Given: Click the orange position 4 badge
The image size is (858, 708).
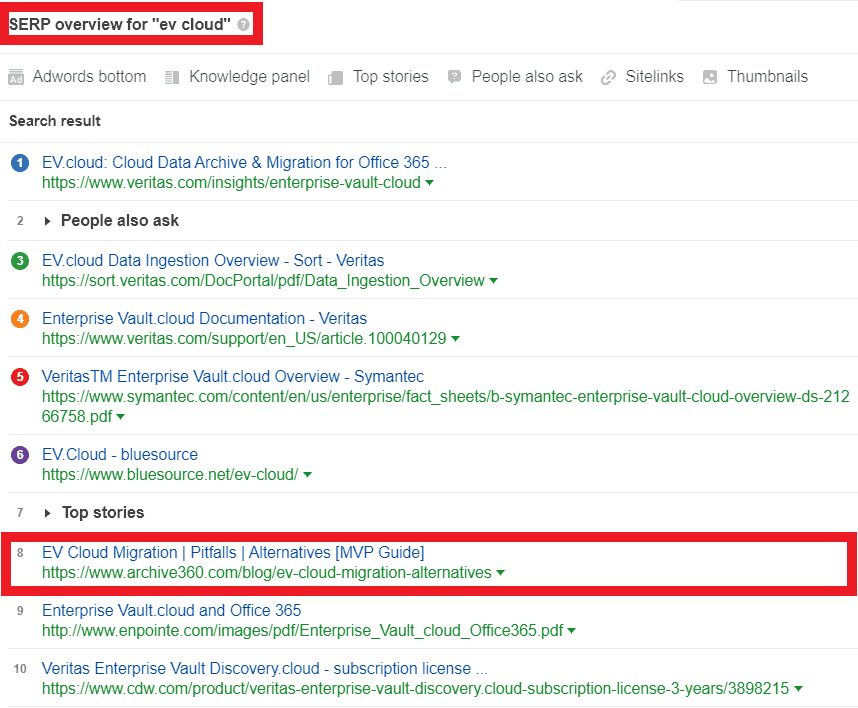Looking at the screenshot, I should coord(20,319).
